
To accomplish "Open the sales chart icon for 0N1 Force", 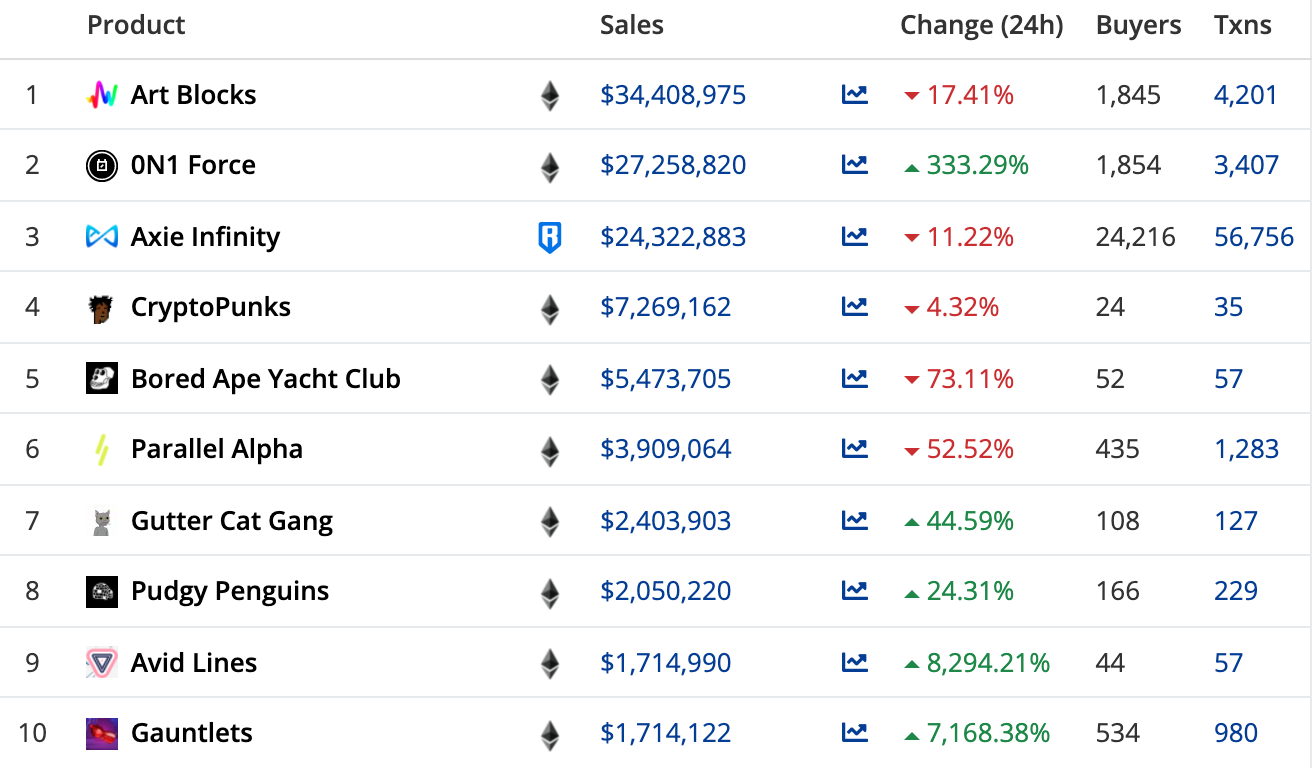I will click(855, 165).
